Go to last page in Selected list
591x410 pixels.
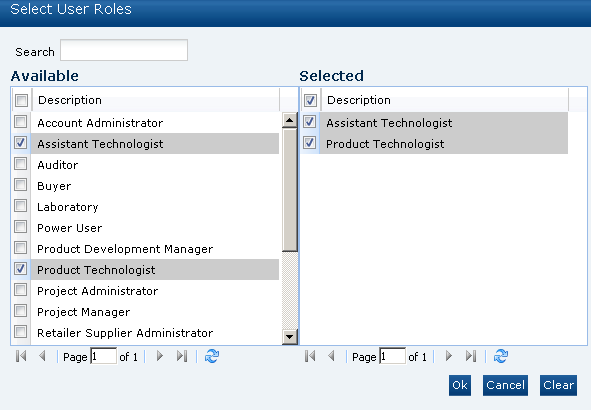(x=471, y=356)
